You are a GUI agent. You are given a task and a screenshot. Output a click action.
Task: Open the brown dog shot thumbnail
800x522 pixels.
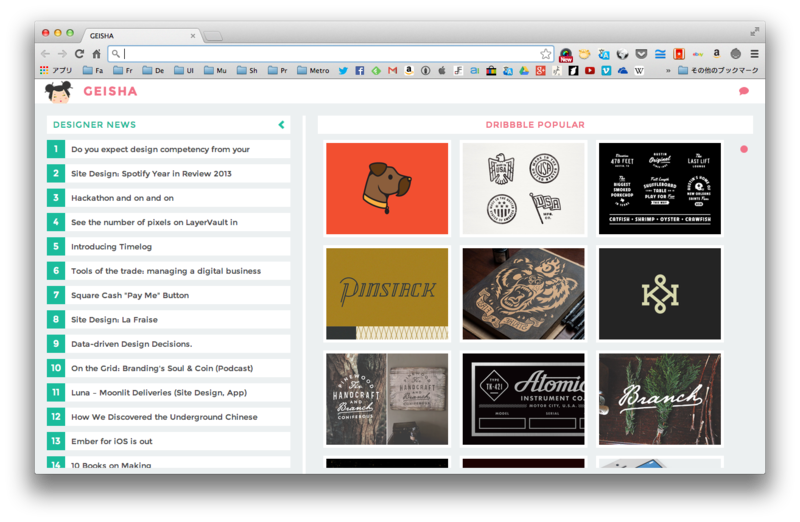(387, 188)
